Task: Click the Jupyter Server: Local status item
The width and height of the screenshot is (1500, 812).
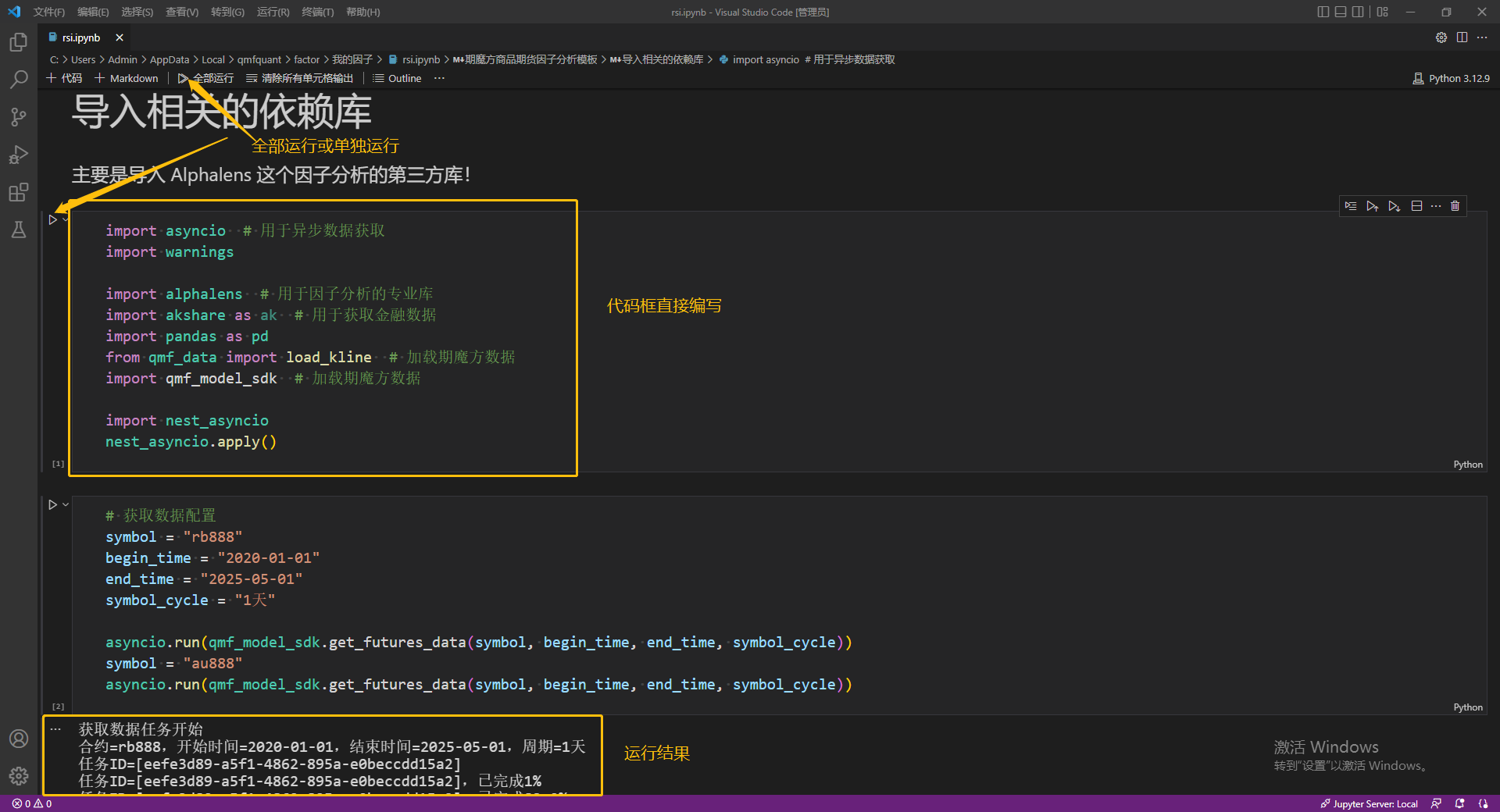Action: coord(1369,803)
